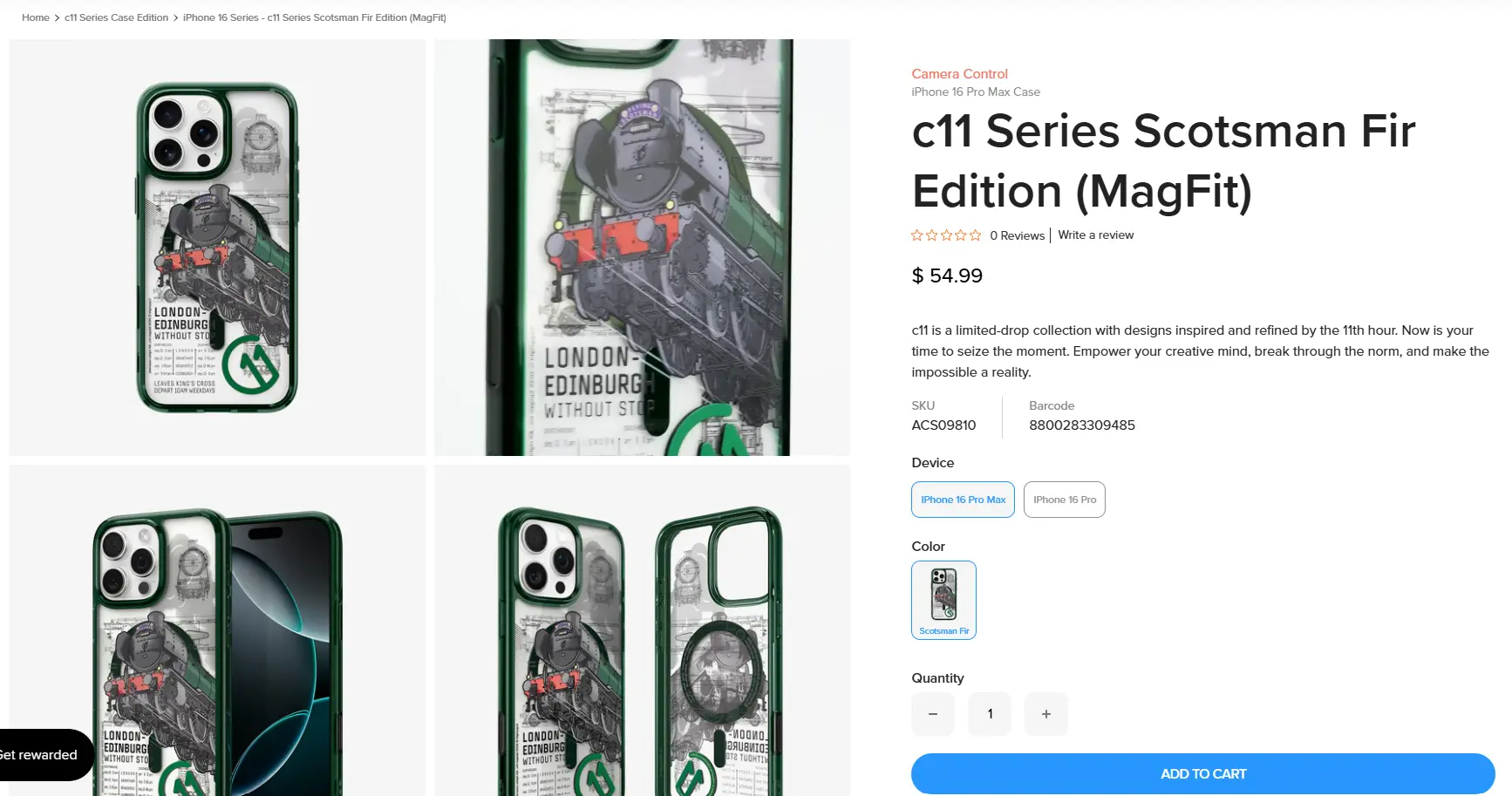The image size is (1512, 796).
Task: Select the iPhone 16 Pro Max device option
Action: (x=963, y=500)
